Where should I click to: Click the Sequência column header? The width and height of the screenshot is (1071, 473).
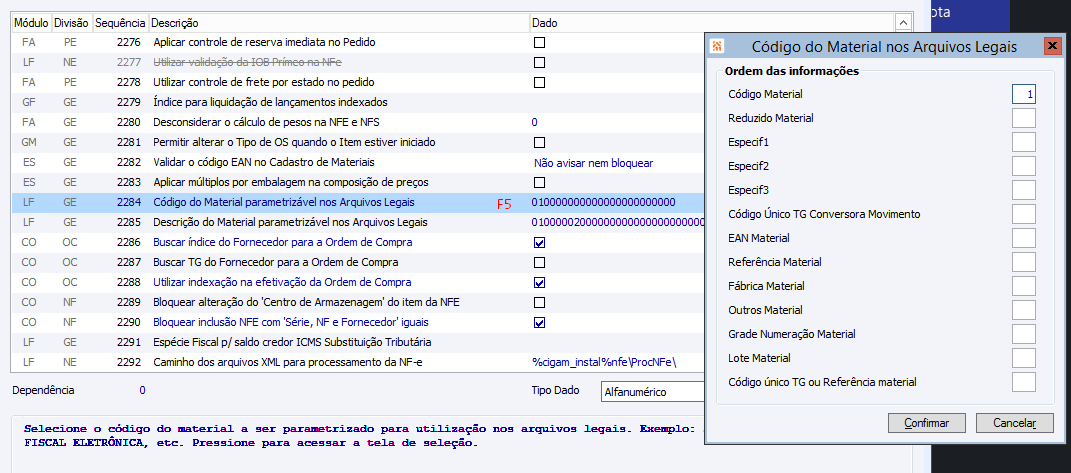pos(120,22)
